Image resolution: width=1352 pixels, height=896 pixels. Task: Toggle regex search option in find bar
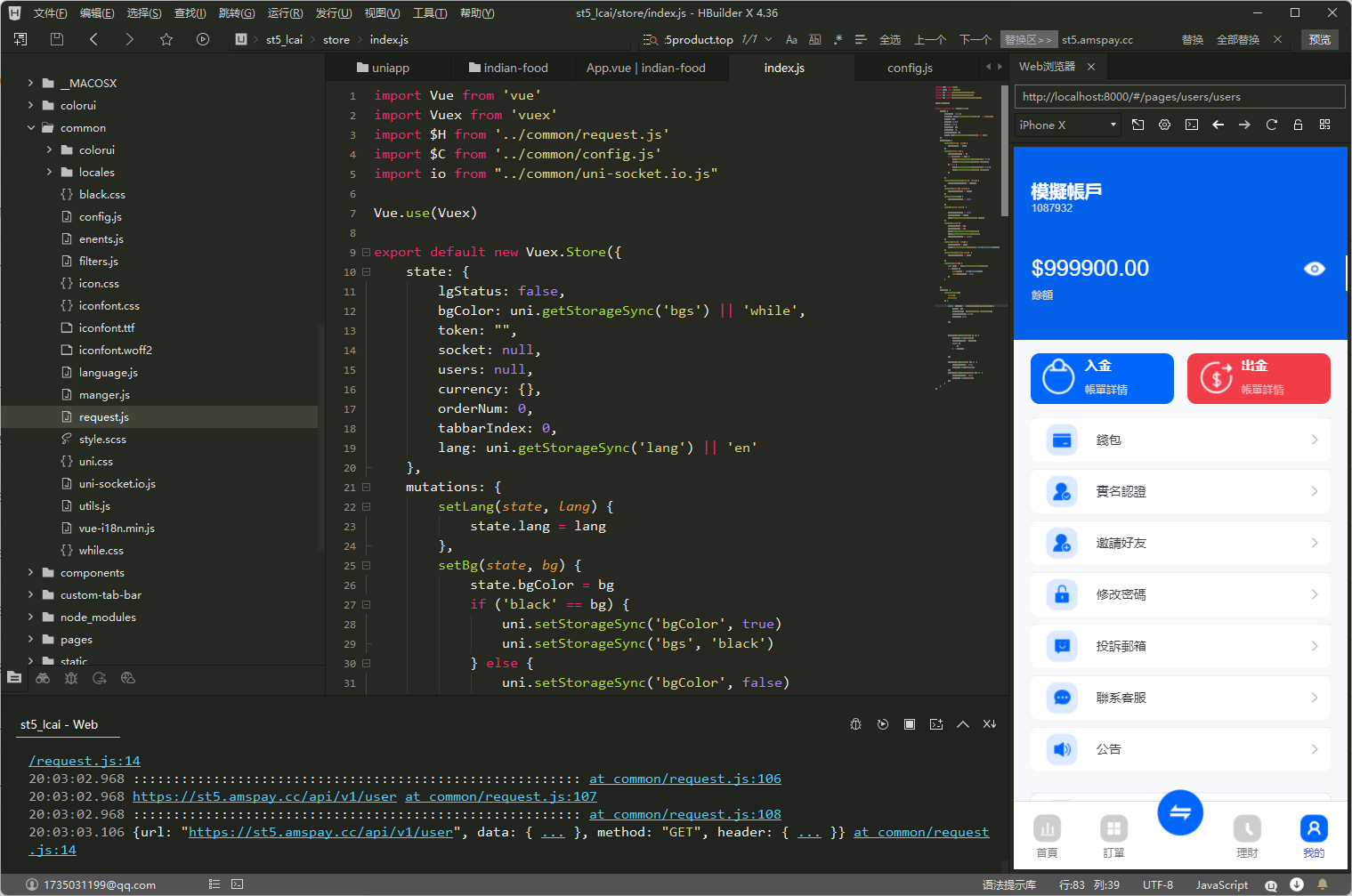click(x=838, y=39)
